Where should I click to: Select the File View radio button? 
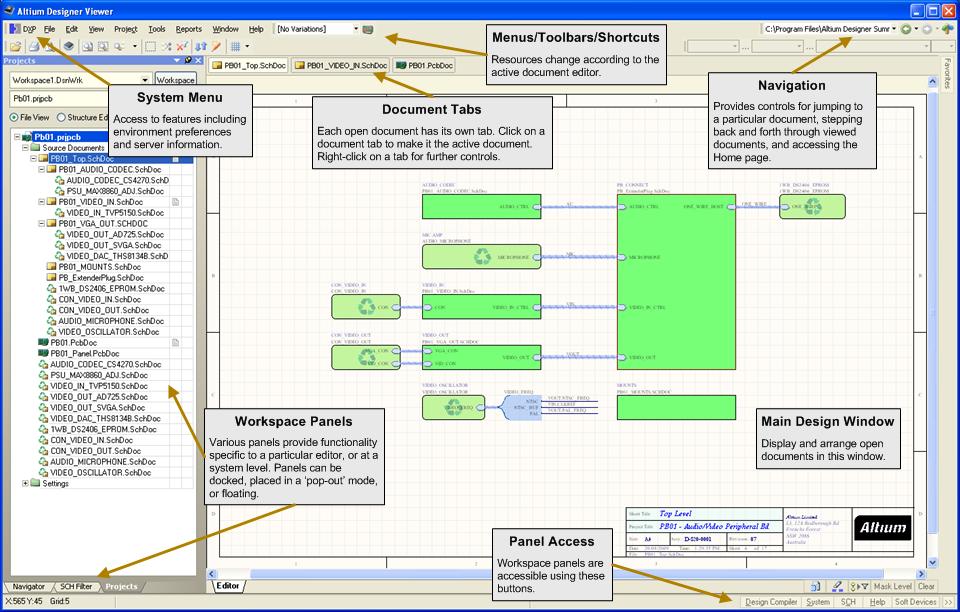tap(14, 118)
